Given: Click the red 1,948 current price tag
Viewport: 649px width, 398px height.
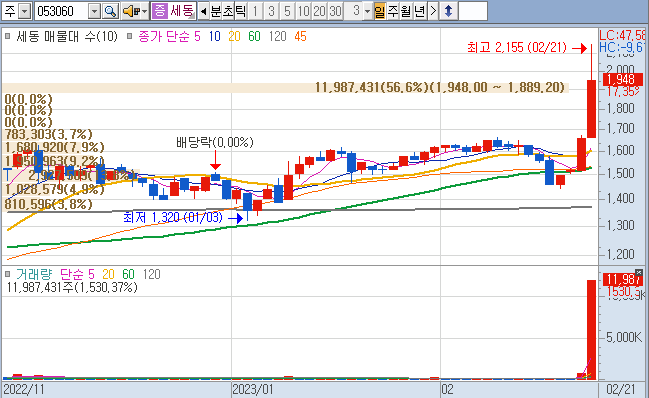Looking at the screenshot, I should [623, 79].
